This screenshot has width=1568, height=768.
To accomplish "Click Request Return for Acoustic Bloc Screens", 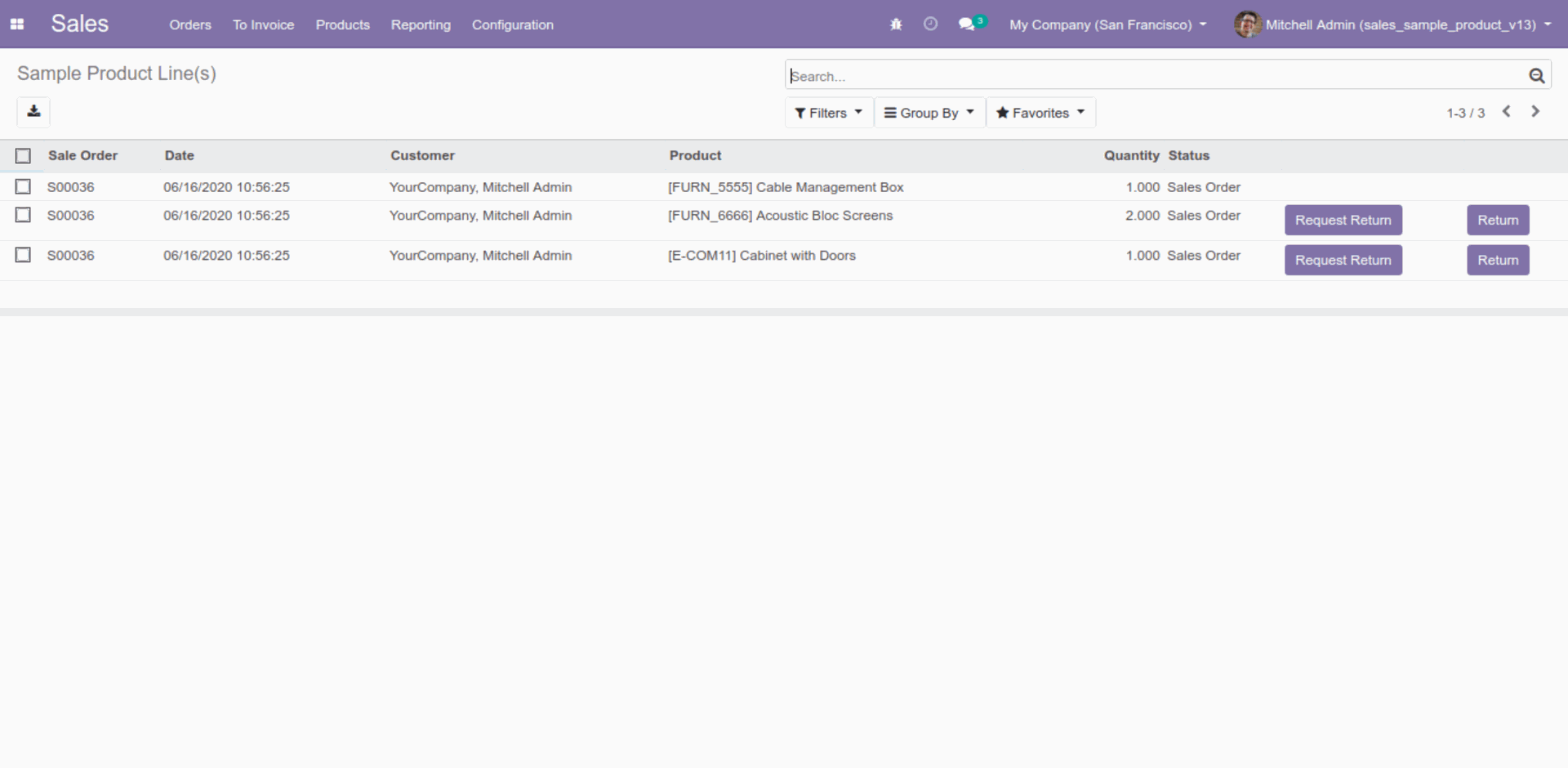I will [x=1343, y=220].
